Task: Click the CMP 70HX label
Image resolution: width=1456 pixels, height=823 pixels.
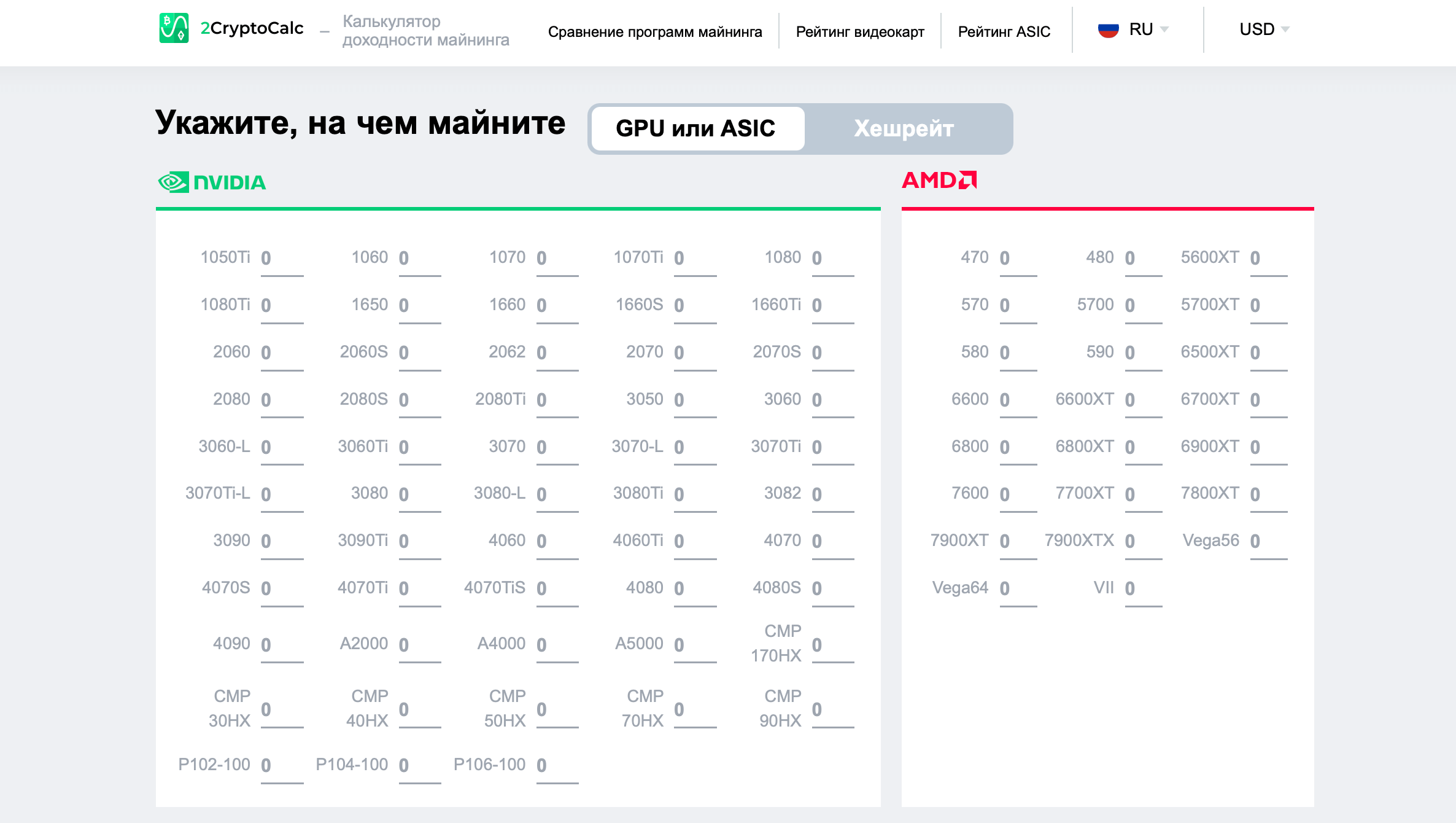Action: (x=643, y=708)
